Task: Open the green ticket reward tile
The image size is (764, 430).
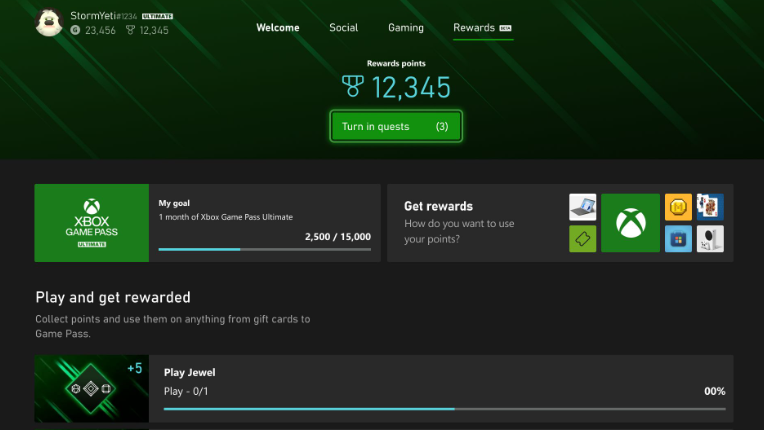Action: click(582, 239)
